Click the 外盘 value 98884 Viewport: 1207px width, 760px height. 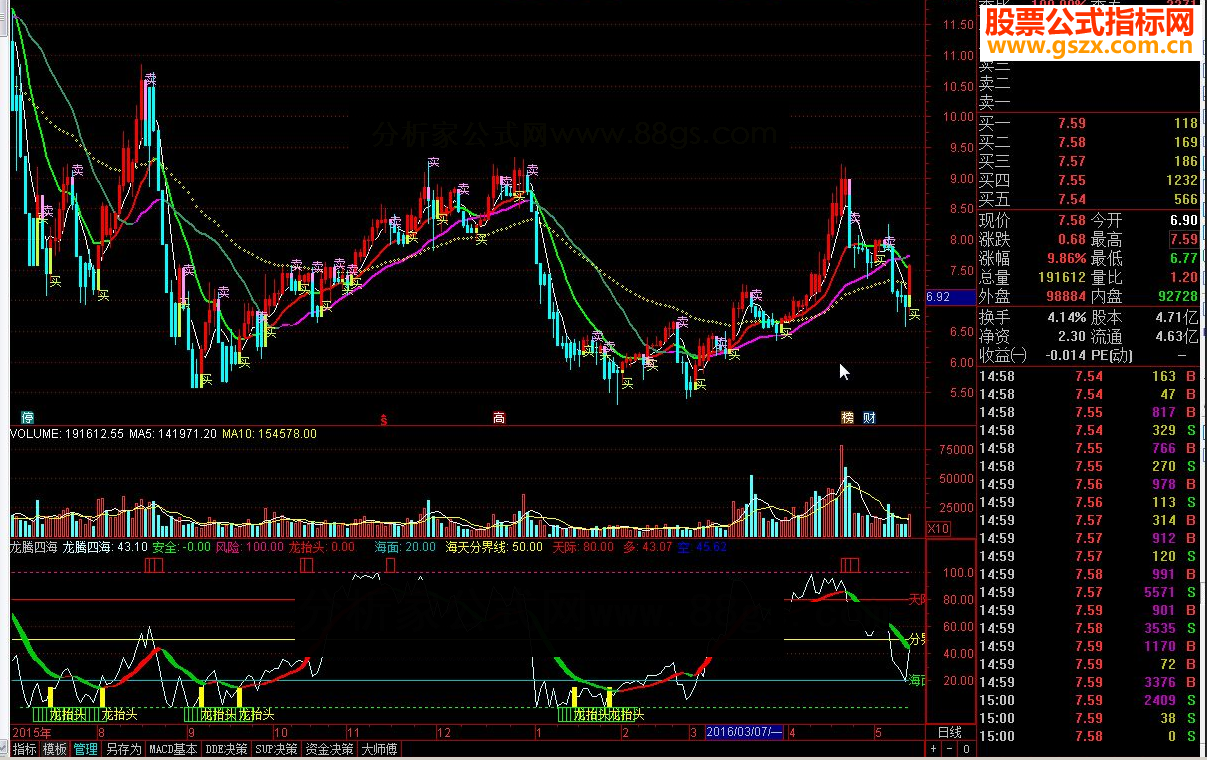pos(1066,296)
